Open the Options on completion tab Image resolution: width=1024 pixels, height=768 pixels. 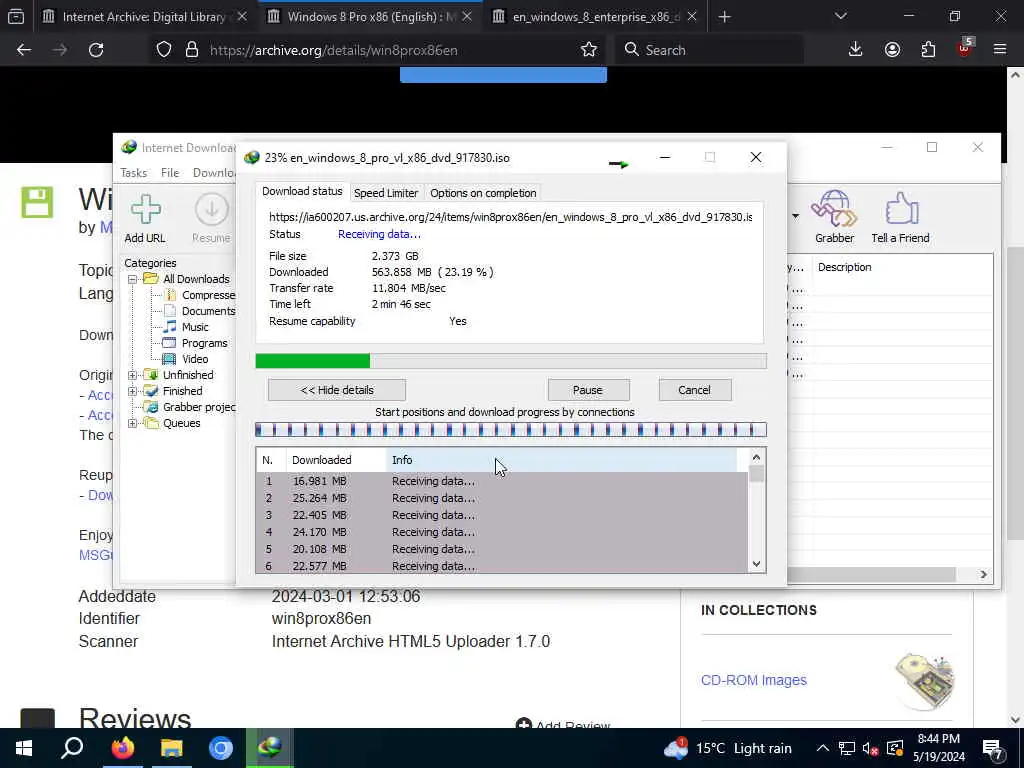[x=483, y=193]
